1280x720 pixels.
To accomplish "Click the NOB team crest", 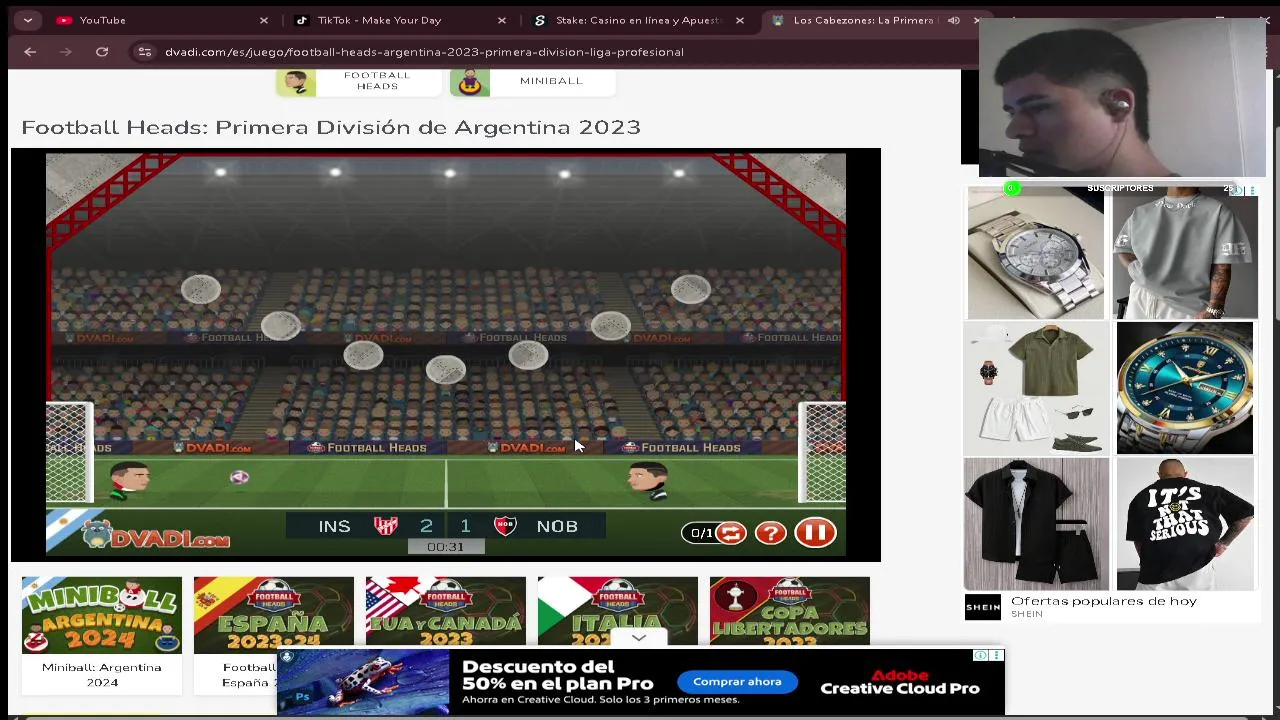I will 505,526.
